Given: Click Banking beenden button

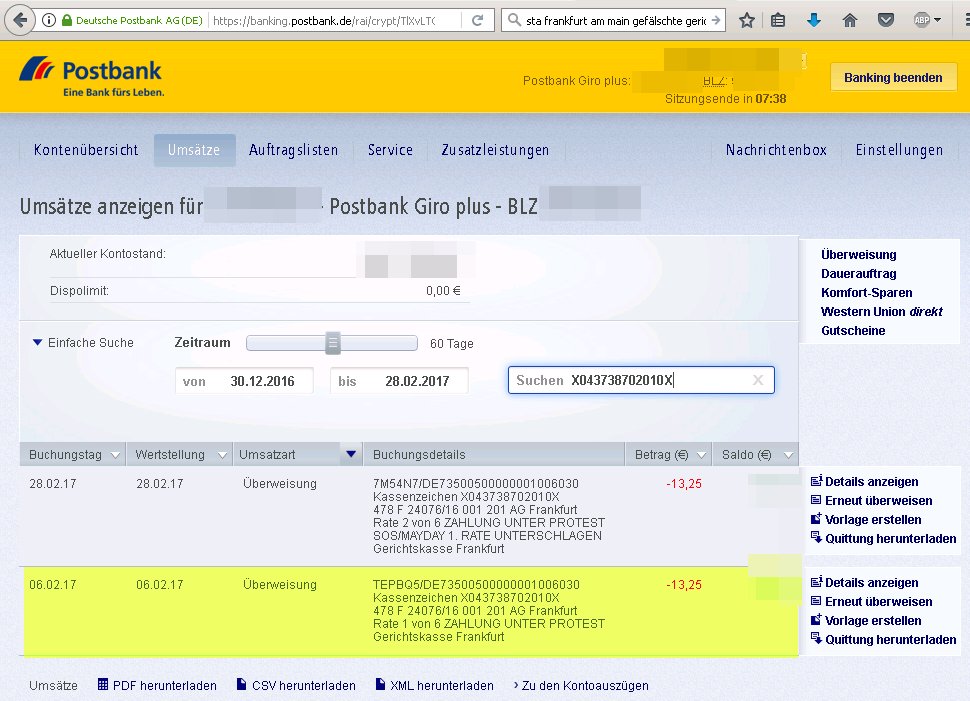Looking at the screenshot, I should click(x=893, y=77).
